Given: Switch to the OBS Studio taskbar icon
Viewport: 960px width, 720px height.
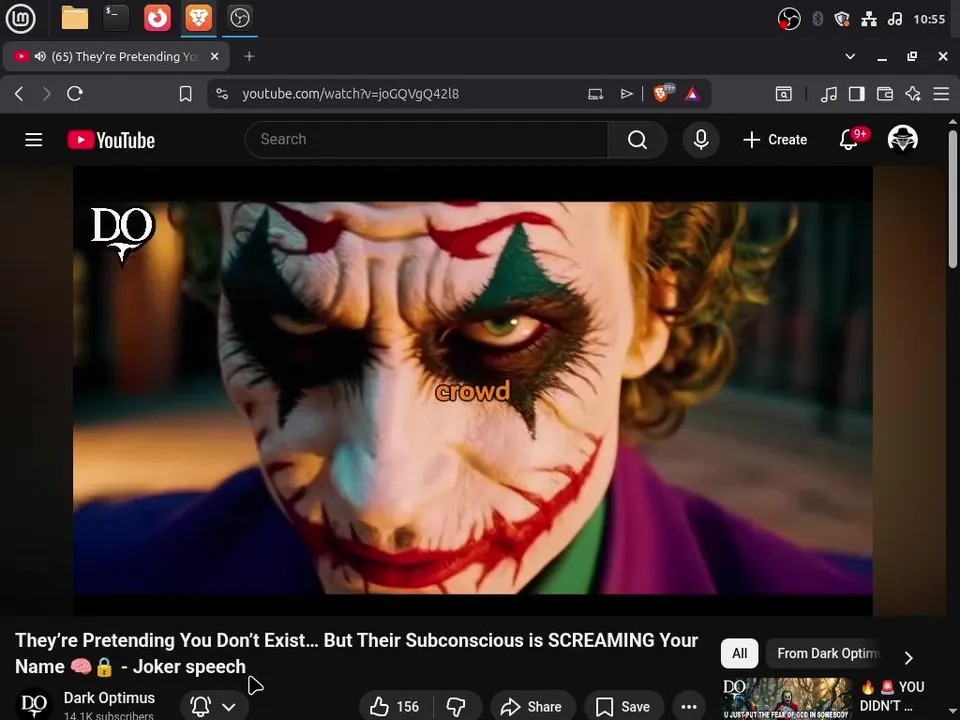Looking at the screenshot, I should click(239, 18).
